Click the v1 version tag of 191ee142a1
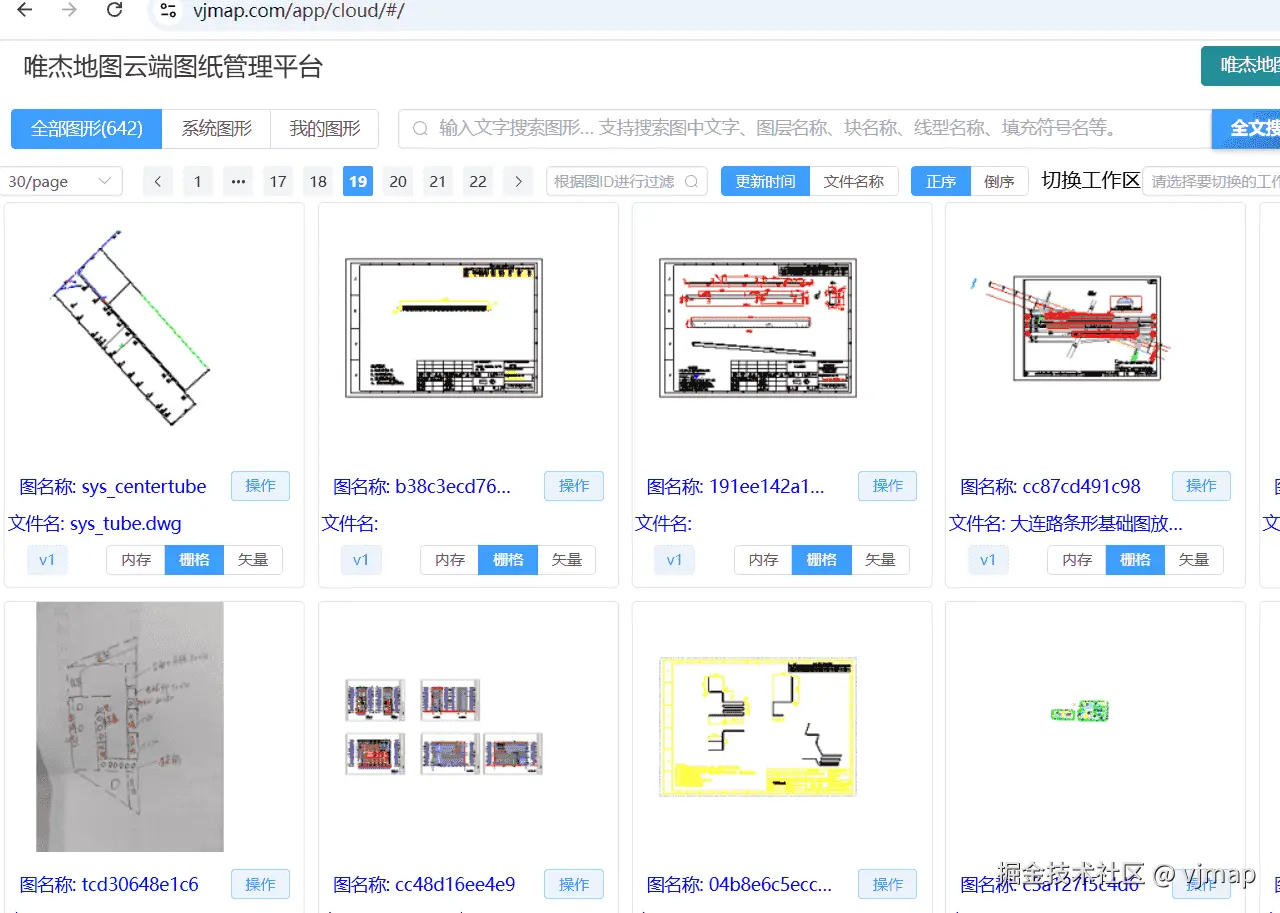This screenshot has width=1280, height=913. (675, 560)
